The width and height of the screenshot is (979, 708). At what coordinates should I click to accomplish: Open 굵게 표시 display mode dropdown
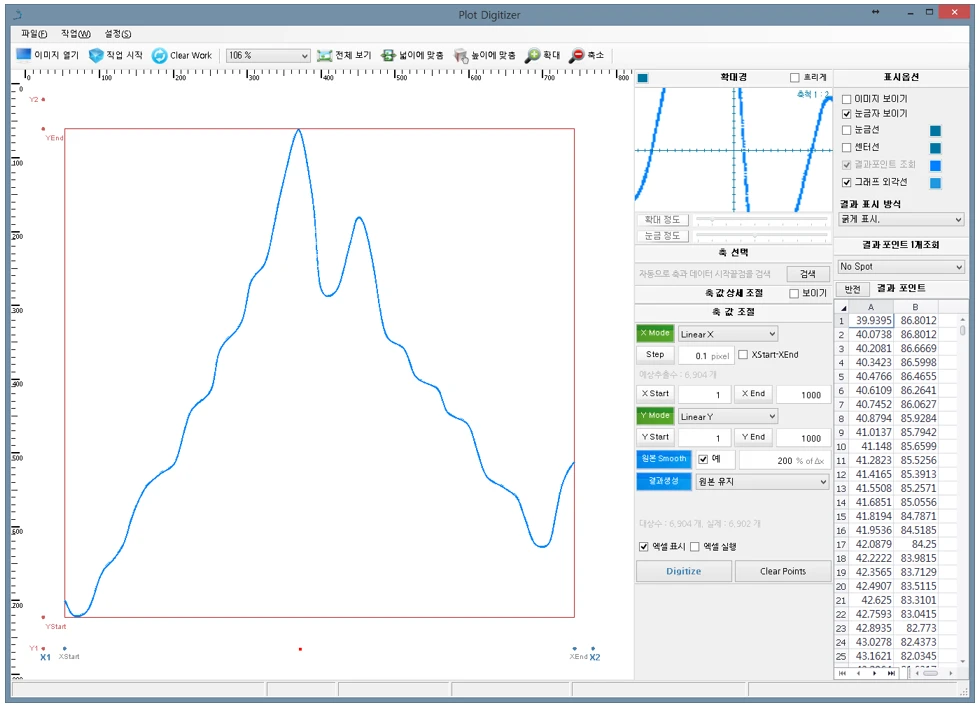[901, 220]
